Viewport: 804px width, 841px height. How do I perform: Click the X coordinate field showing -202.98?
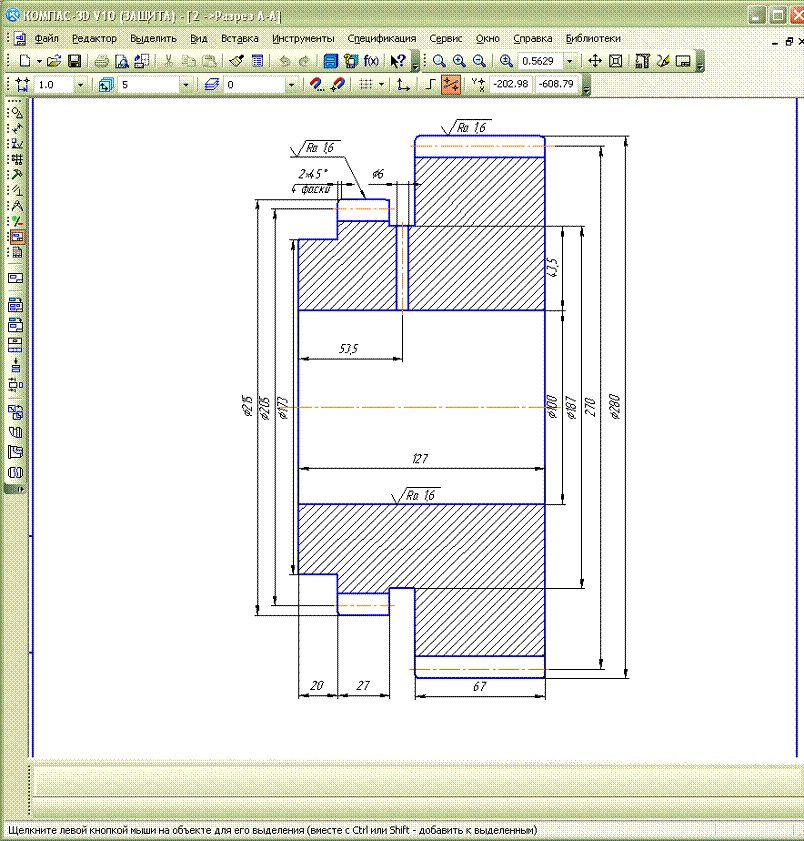(x=509, y=85)
